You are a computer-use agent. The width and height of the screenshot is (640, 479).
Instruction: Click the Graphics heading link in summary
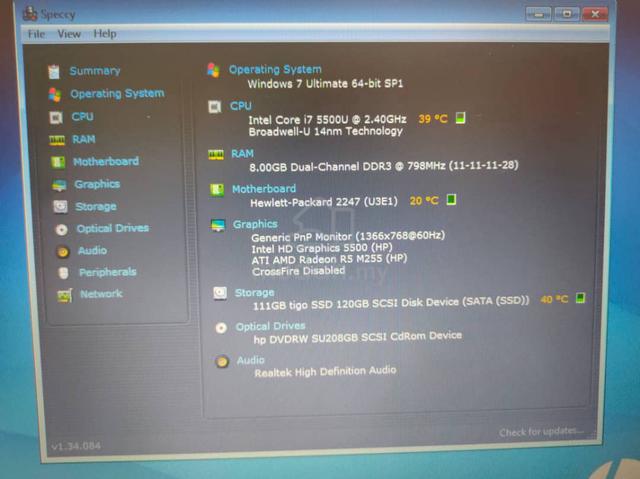[256, 224]
